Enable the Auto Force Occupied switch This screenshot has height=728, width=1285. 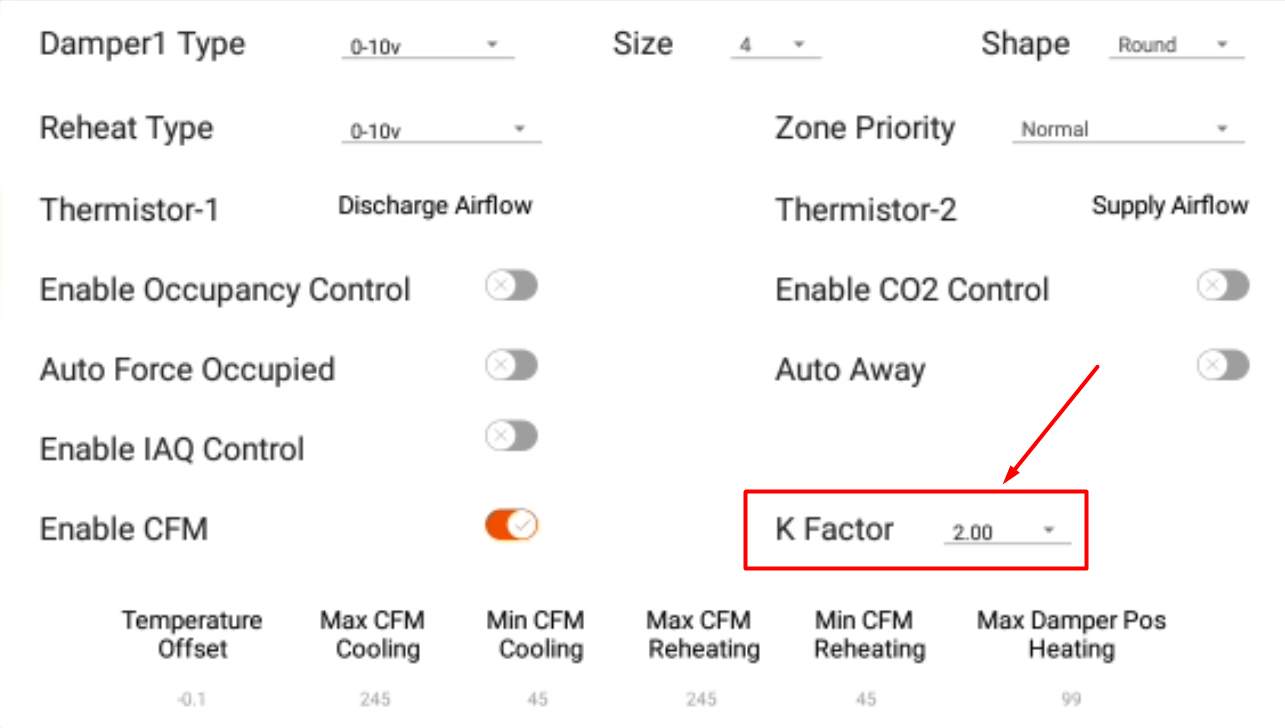[510, 366]
